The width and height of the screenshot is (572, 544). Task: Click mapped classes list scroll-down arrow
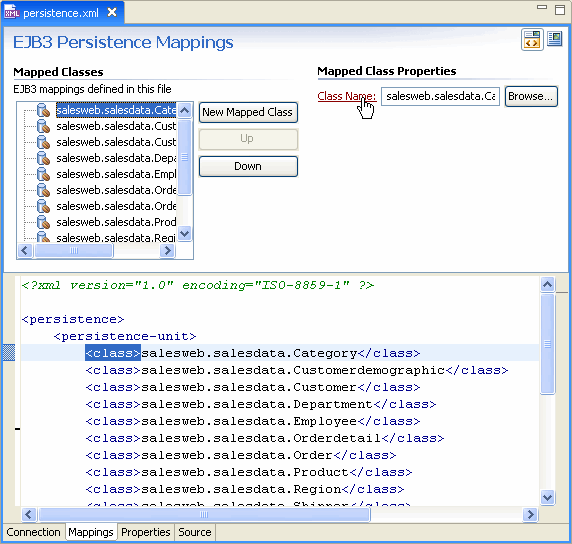[x=185, y=233]
